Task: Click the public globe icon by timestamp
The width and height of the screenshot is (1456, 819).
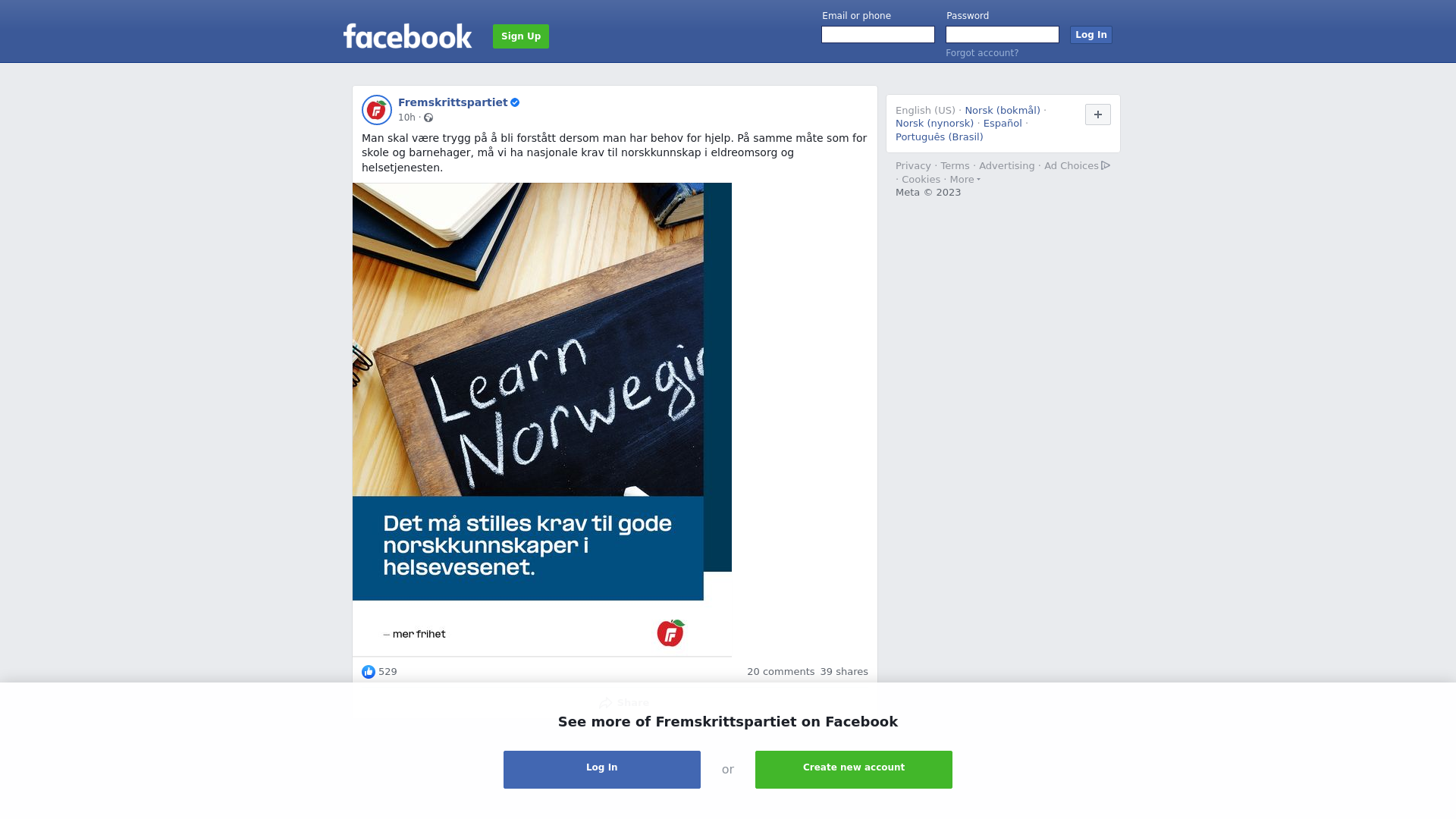Action: pyautogui.click(x=428, y=118)
